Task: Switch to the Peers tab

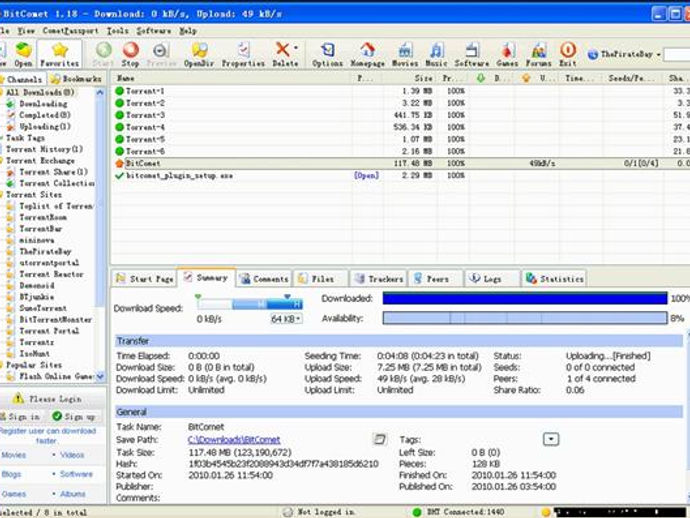Action: tap(436, 279)
